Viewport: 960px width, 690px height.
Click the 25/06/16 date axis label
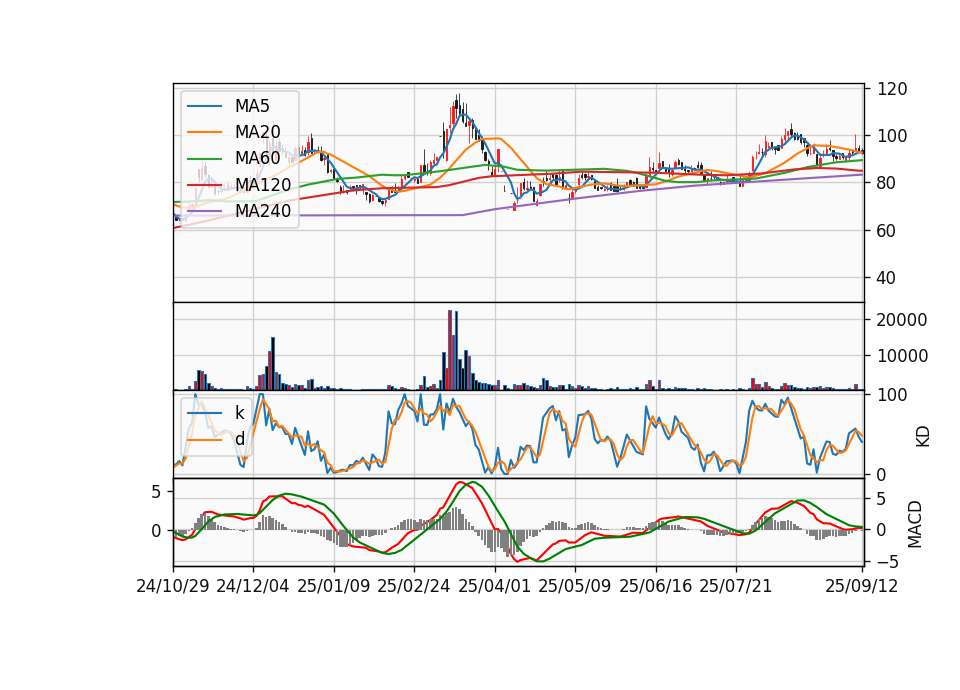pyautogui.click(x=656, y=587)
